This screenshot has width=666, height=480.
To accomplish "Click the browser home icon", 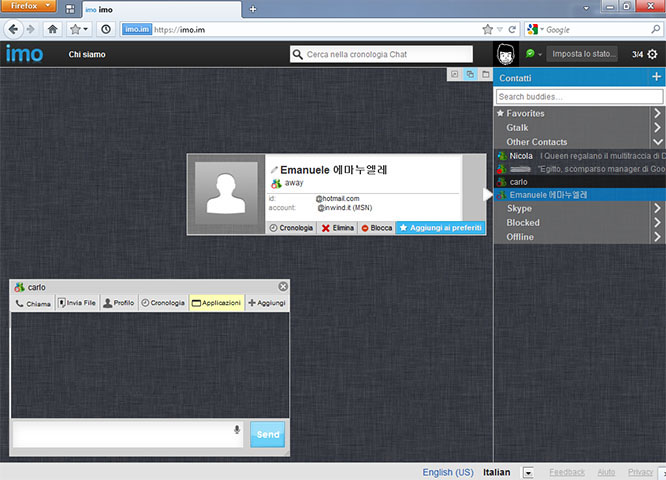I will click(x=53, y=29).
